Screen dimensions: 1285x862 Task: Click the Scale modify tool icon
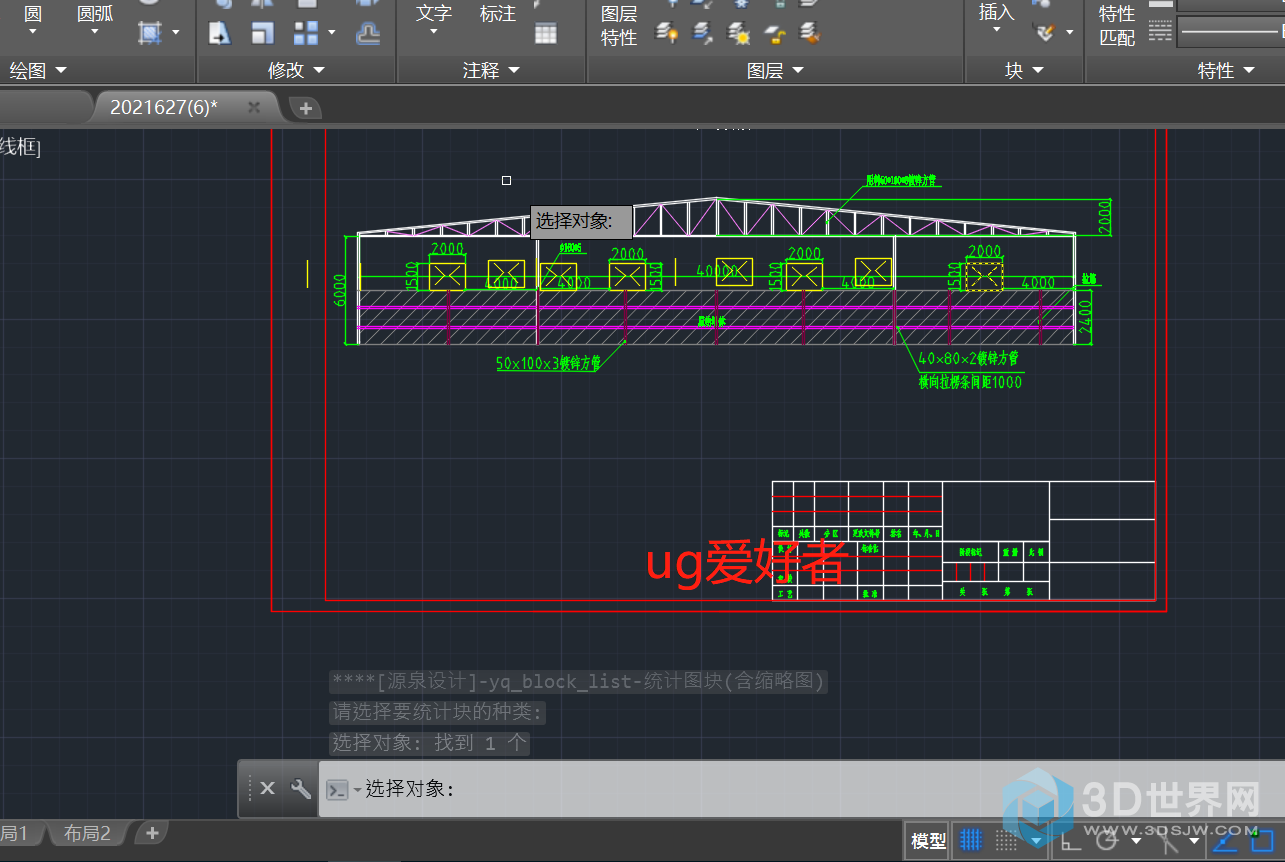[x=262, y=34]
